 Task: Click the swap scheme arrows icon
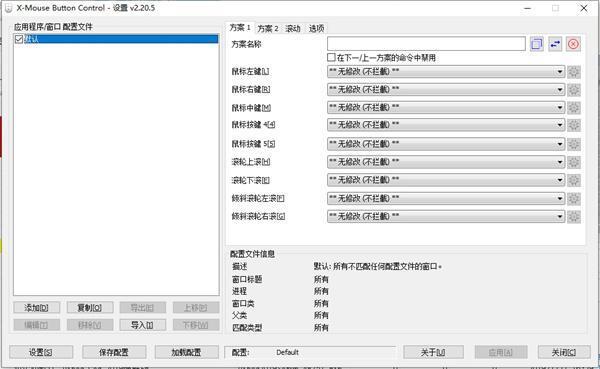(555, 44)
